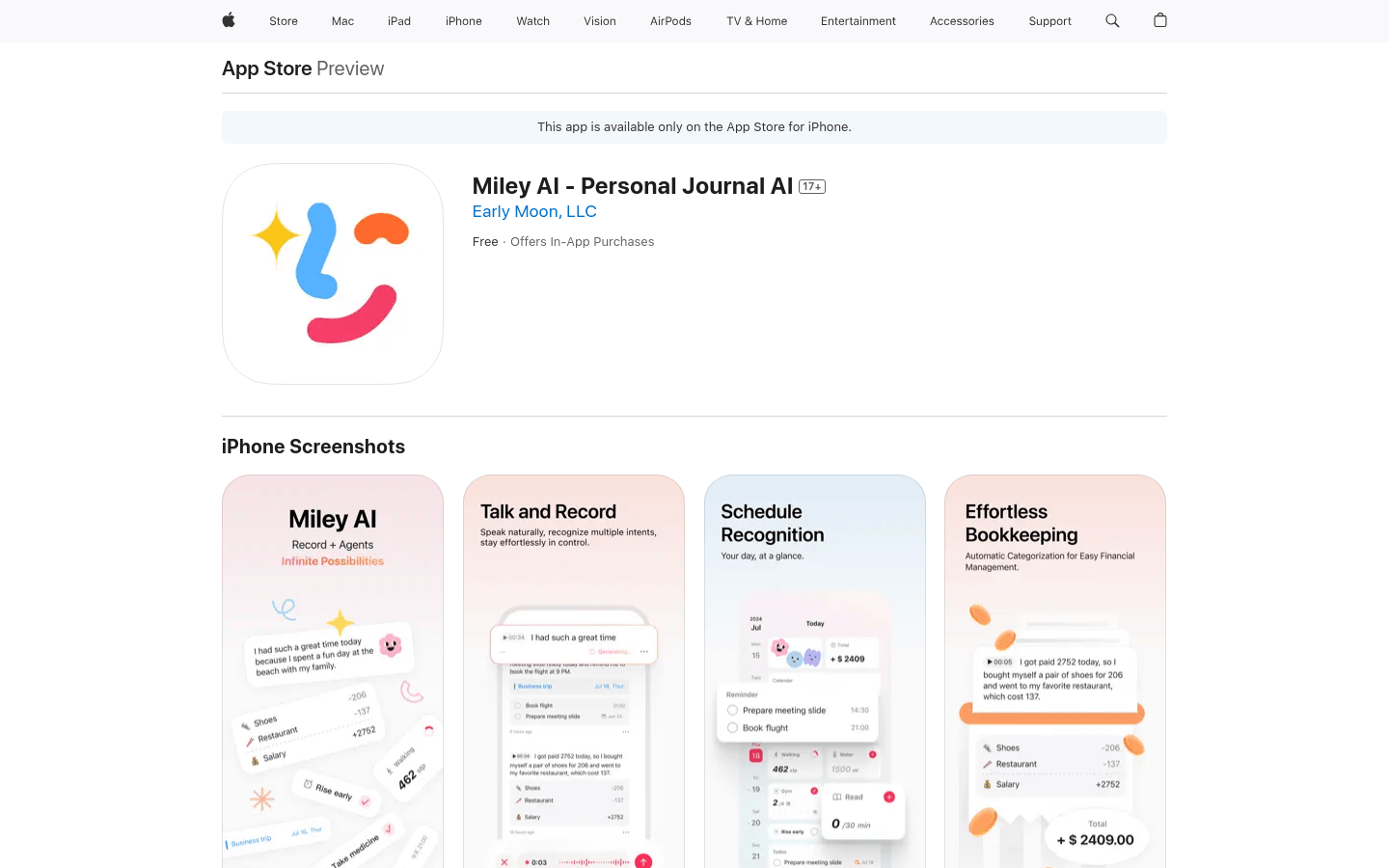Open the Accessories menu item
Viewport: 1389px width, 868px height.
tap(962, 21)
